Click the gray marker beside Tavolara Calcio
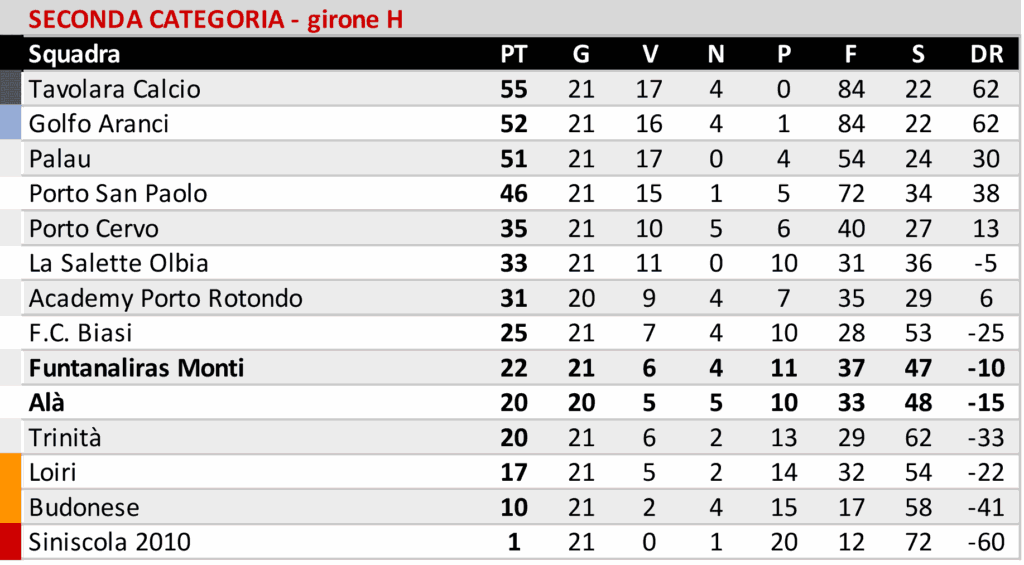The image size is (1024, 565). (11, 89)
